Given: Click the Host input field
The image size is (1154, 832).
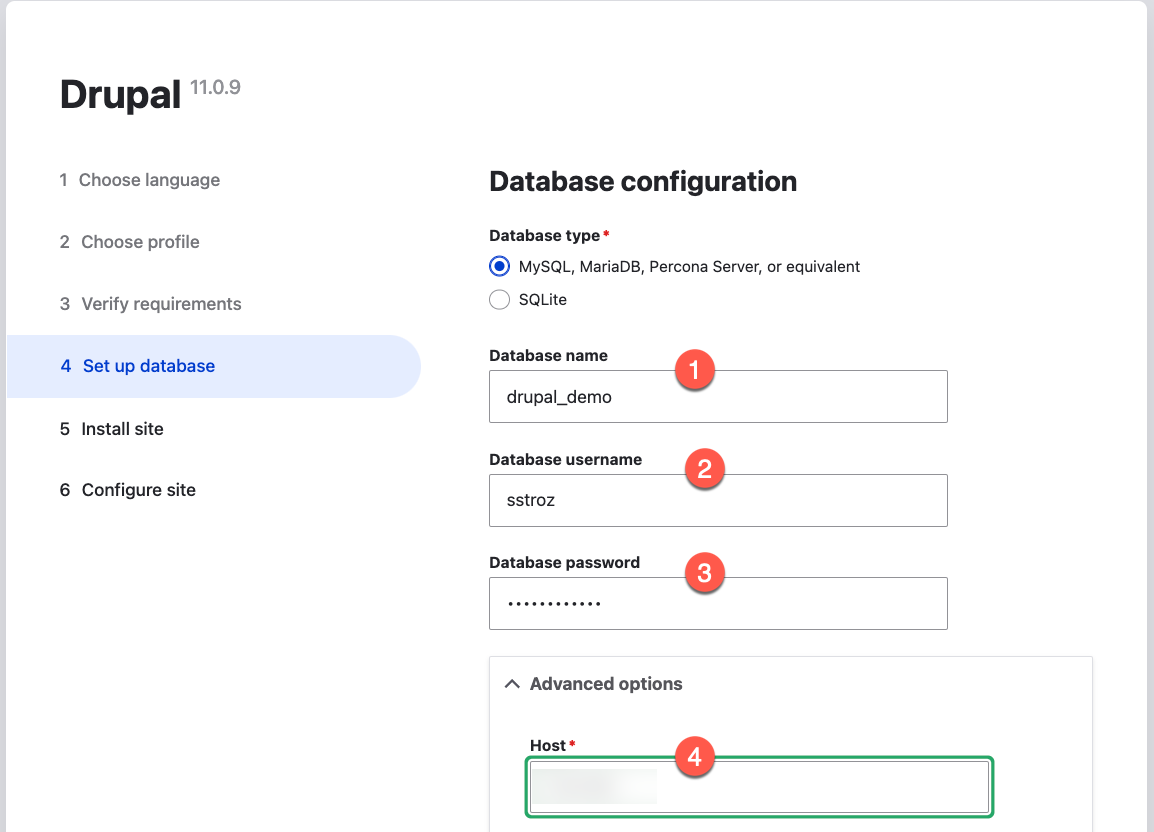Looking at the screenshot, I should click(759, 787).
